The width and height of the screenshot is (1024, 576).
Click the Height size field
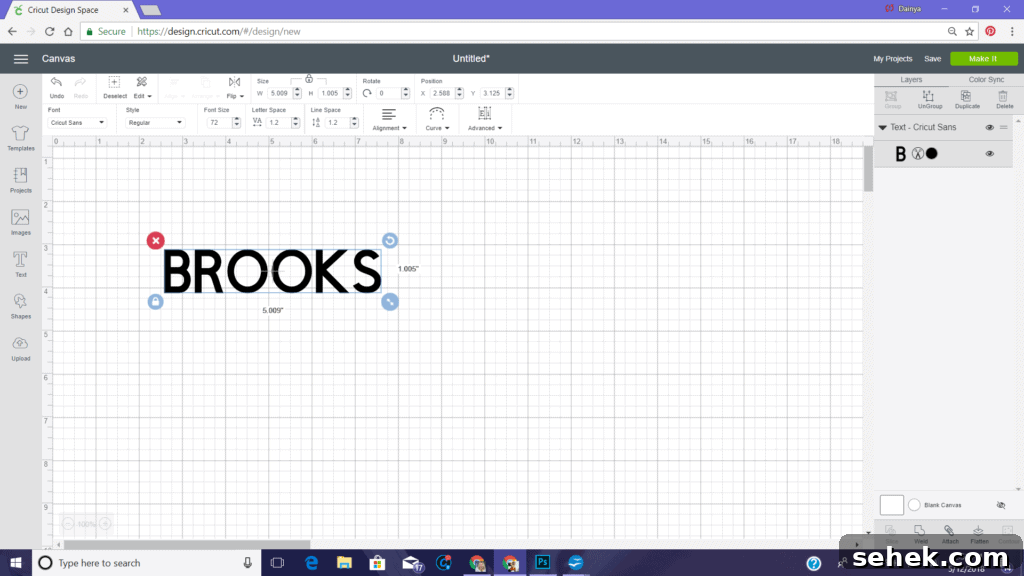pos(330,93)
